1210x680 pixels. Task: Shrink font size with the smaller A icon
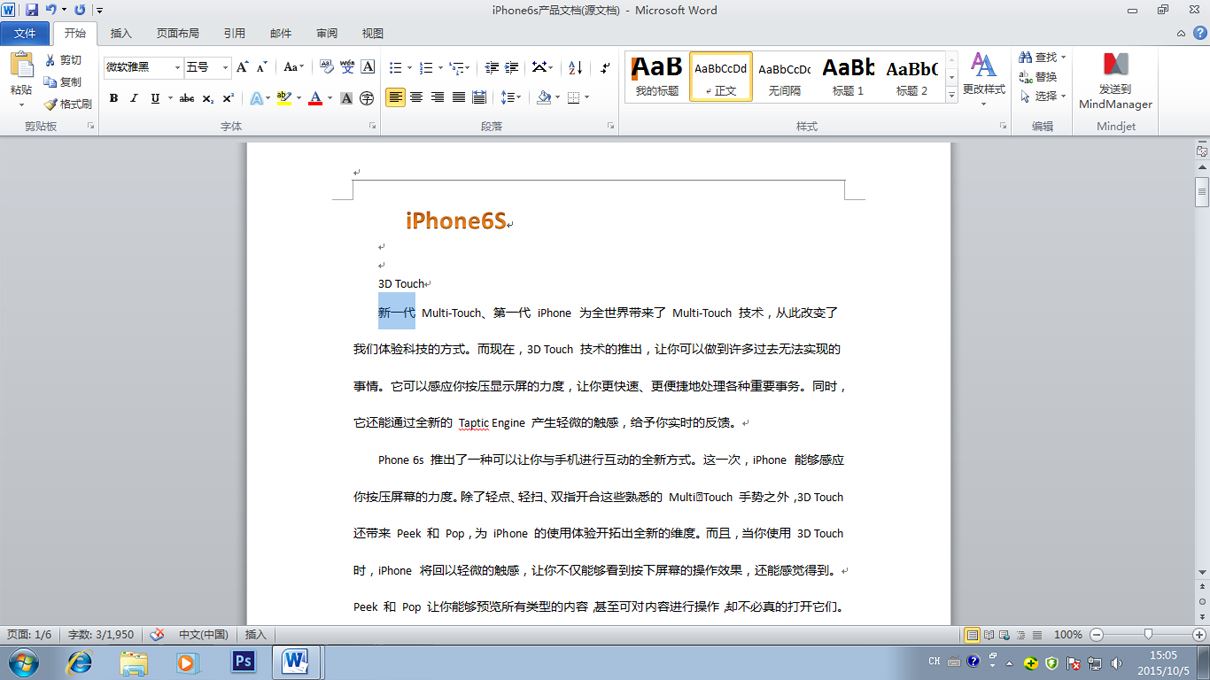261,67
